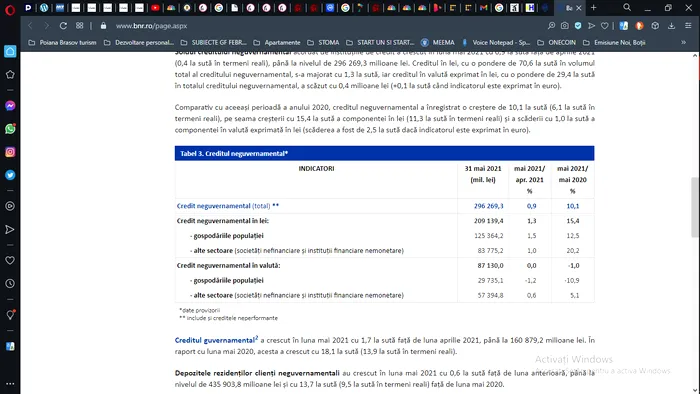Open Twitter in sidebar

click(x=10, y=175)
